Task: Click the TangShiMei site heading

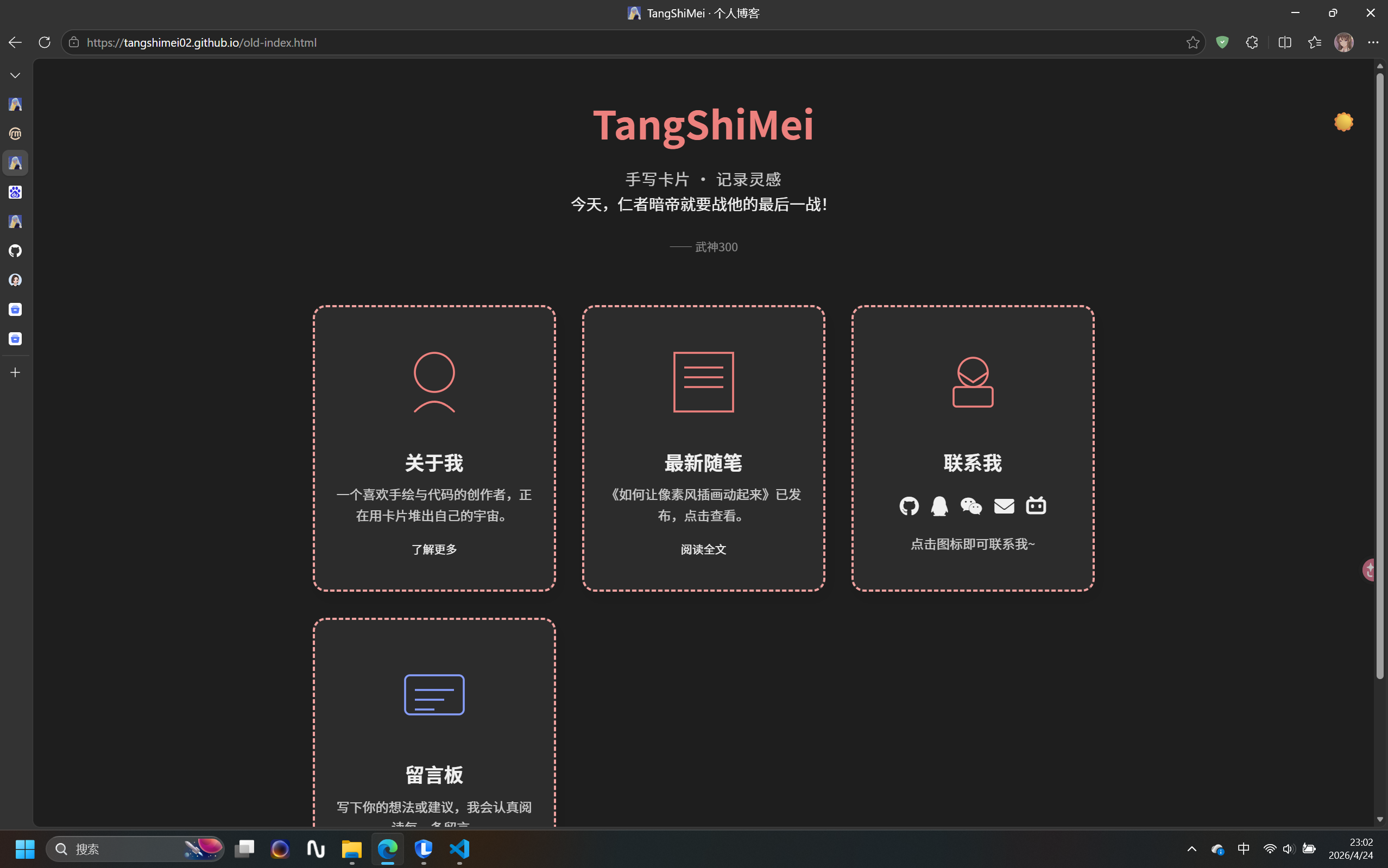Action: coord(703,125)
